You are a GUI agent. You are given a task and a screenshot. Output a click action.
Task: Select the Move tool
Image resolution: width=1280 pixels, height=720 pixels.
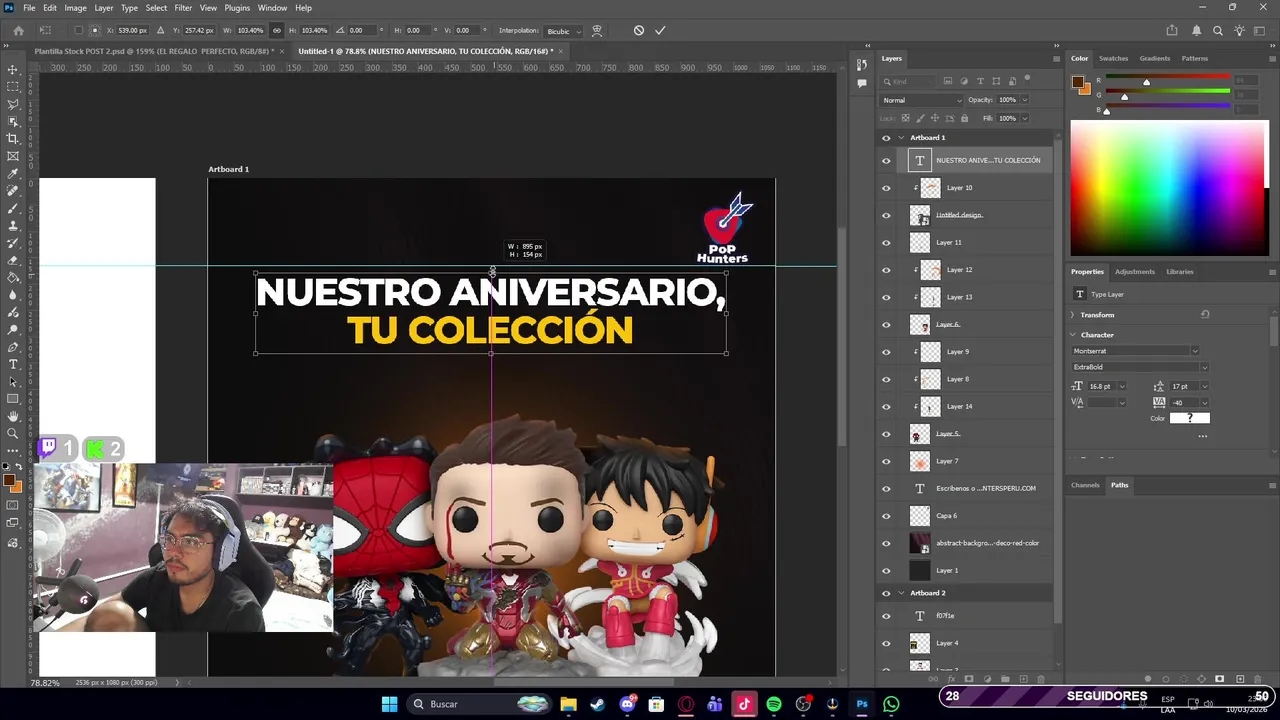[x=13, y=70]
